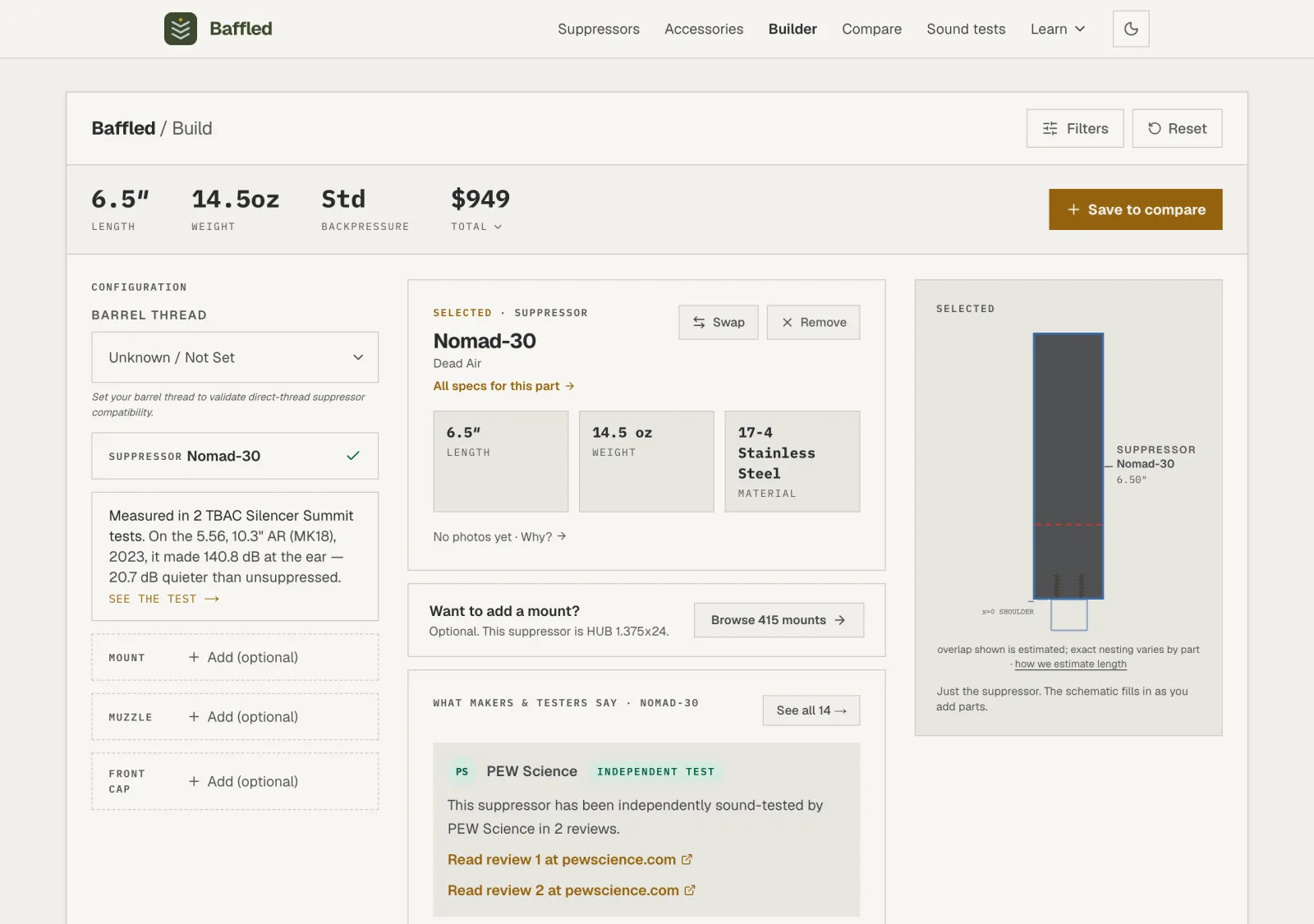Open the Suppressors nav item
The image size is (1314, 924).
pos(599,29)
